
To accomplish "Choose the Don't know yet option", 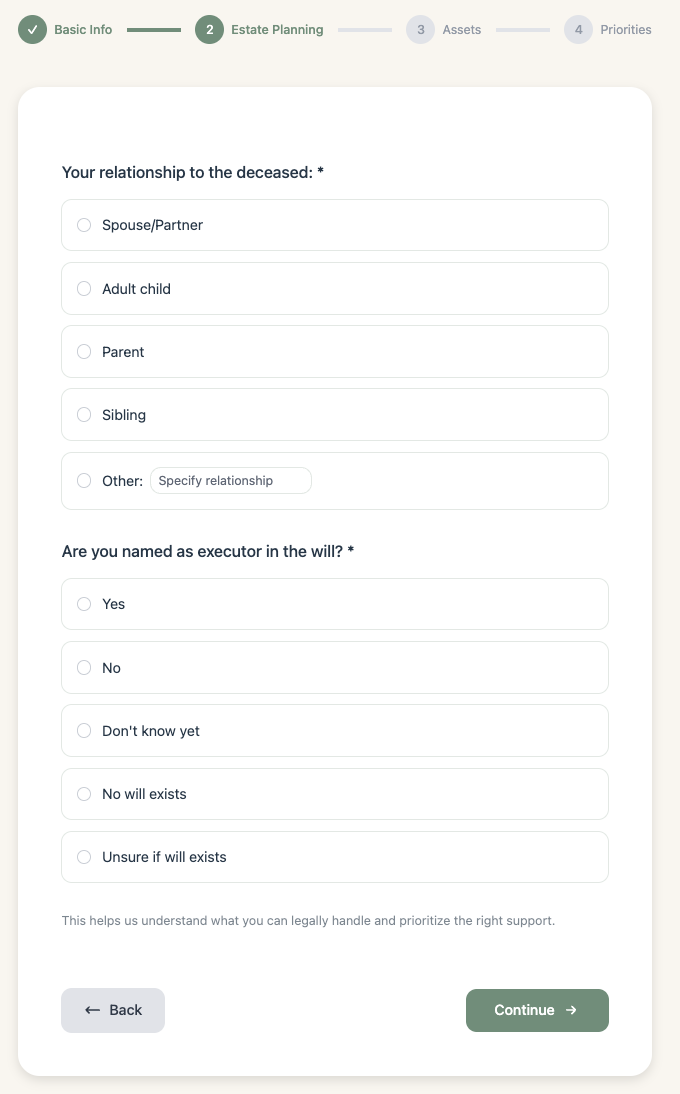I will pyautogui.click(x=84, y=730).
